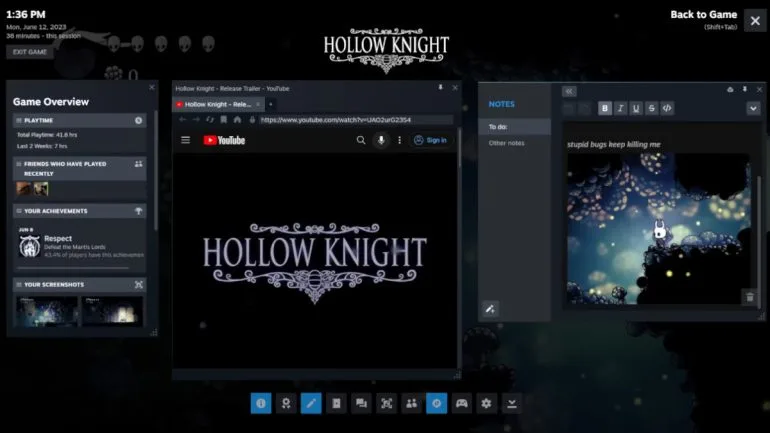Click the lock icon beside the URL
This screenshot has width=770, height=433.
pos(252,119)
